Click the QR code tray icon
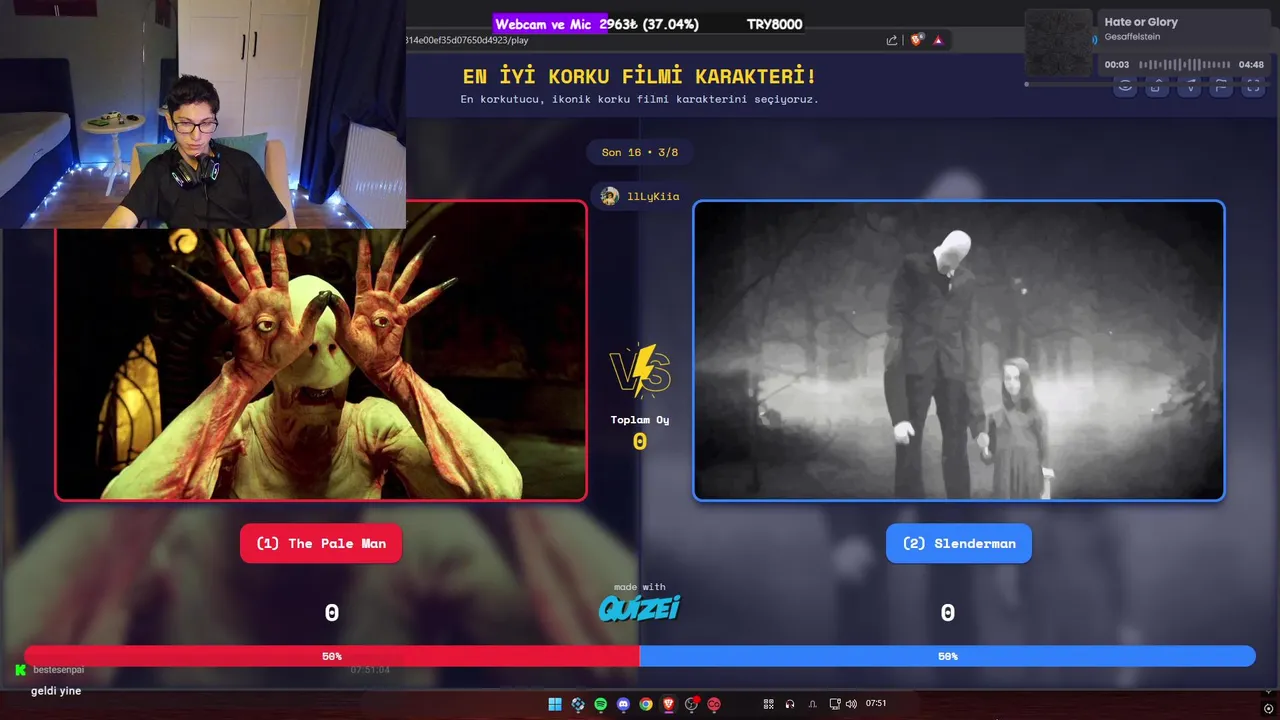 pos(769,704)
